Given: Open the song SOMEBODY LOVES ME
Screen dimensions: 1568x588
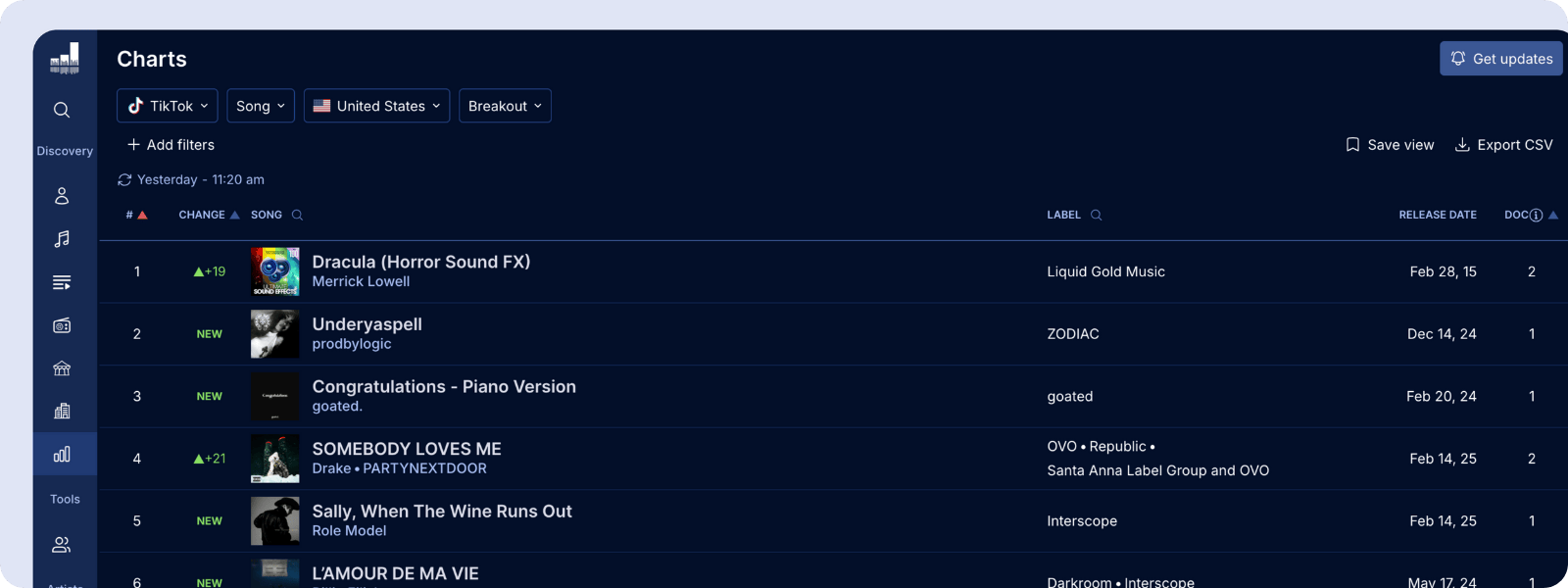Looking at the screenshot, I should point(407,449).
